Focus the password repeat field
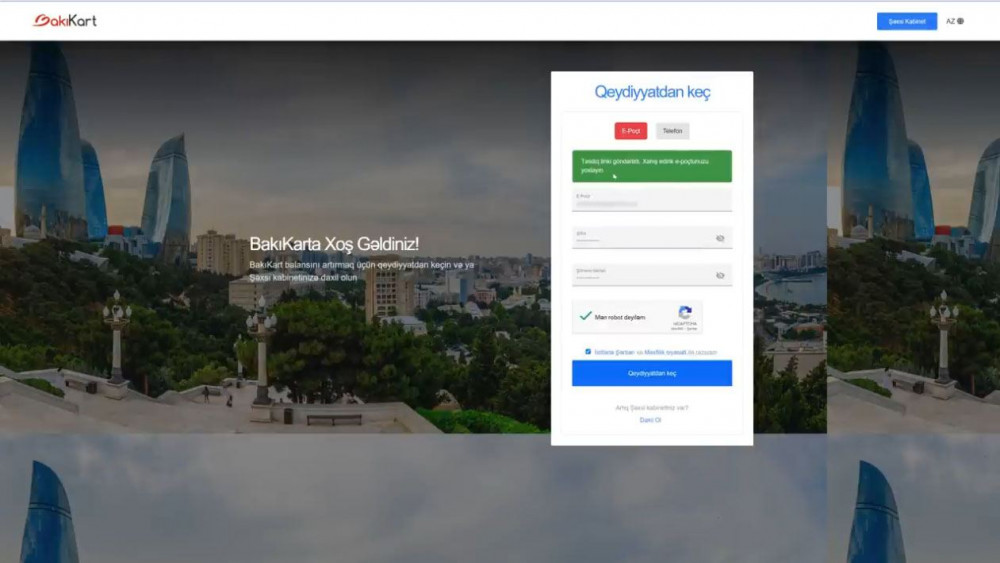The image size is (1000, 563). tap(643, 275)
